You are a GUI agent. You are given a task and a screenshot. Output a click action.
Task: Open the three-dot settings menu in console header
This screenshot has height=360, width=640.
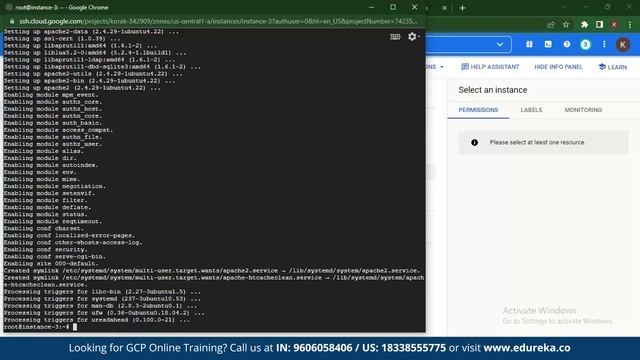[604, 44]
